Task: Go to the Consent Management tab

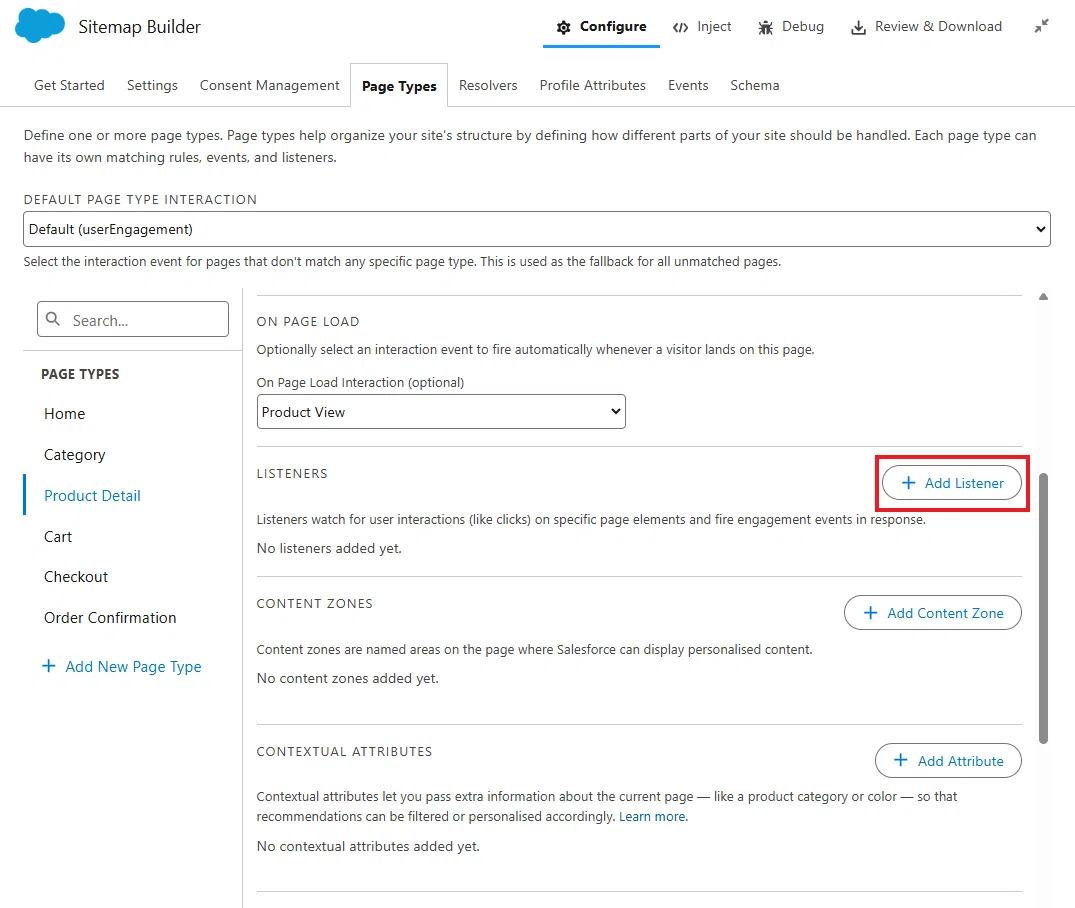Action: click(x=269, y=85)
